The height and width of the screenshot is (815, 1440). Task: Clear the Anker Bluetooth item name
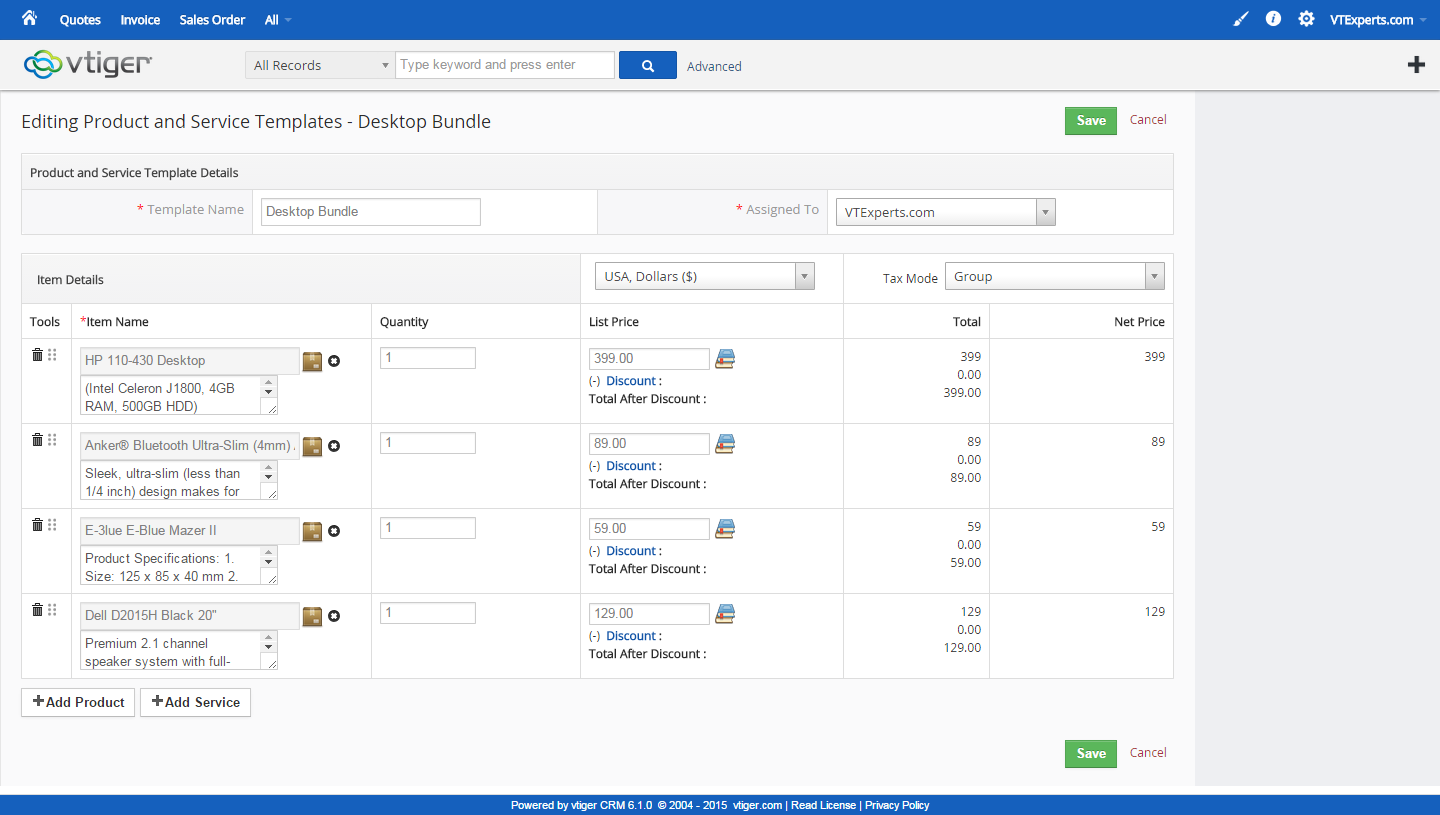pyautogui.click(x=334, y=446)
